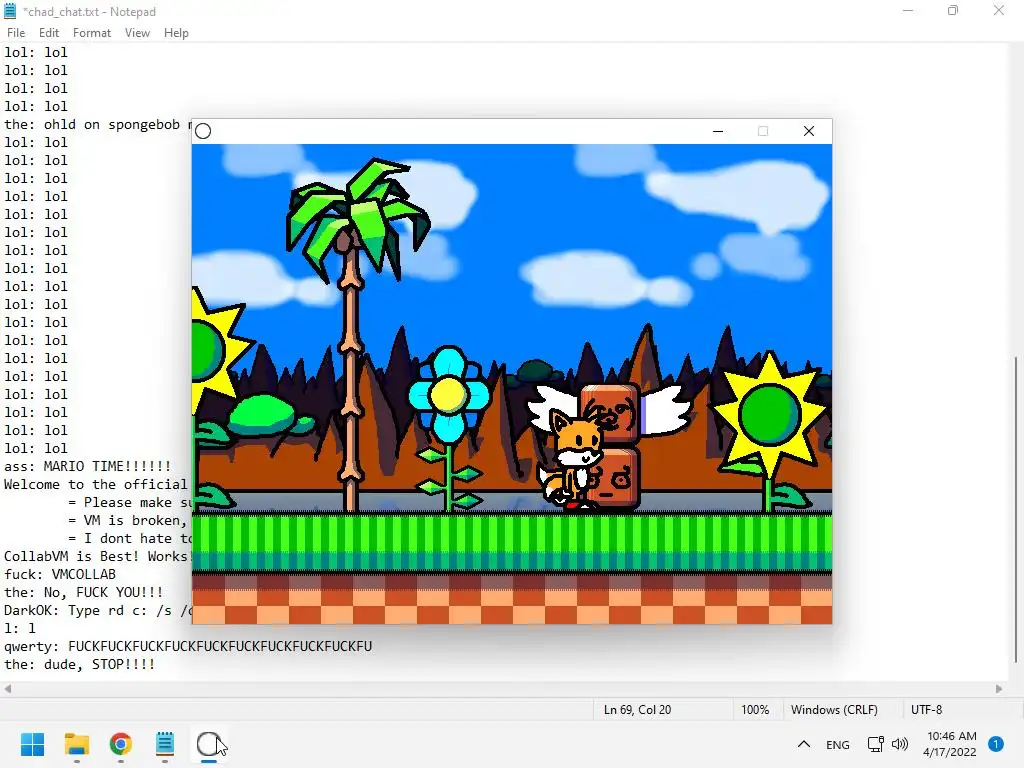Image resolution: width=1024 pixels, height=768 pixels.
Task: Click the line 'CollabVM is Best! Works'
Action: 97,556
